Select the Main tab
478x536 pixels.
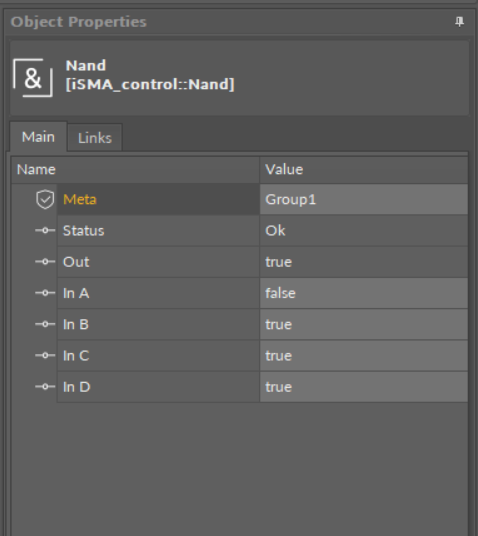38,137
